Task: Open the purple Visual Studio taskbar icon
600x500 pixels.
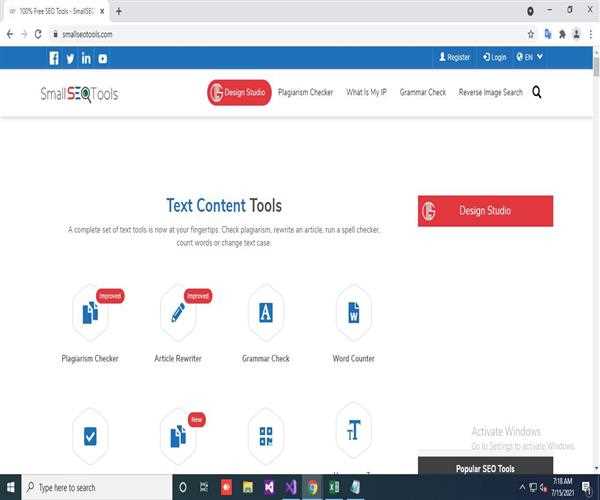Action: click(x=291, y=487)
